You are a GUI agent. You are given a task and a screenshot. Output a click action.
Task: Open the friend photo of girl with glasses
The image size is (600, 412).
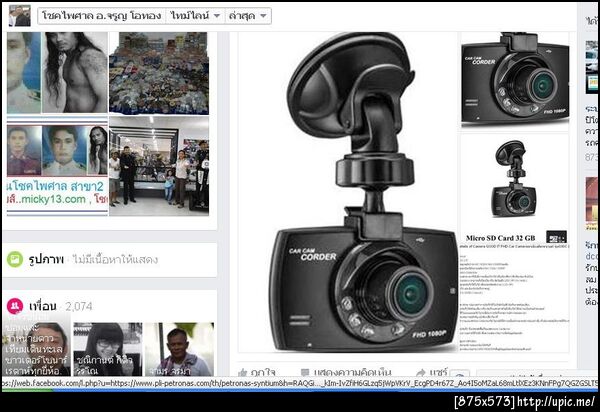point(108,349)
